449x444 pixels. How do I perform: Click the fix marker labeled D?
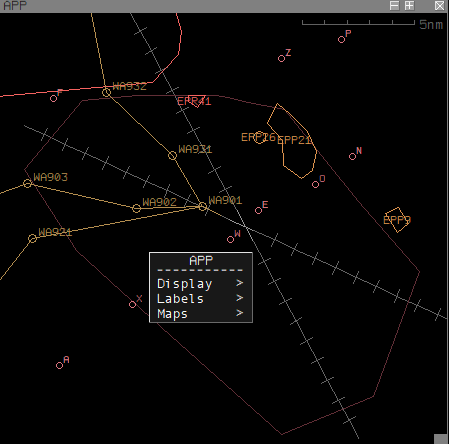point(315,185)
